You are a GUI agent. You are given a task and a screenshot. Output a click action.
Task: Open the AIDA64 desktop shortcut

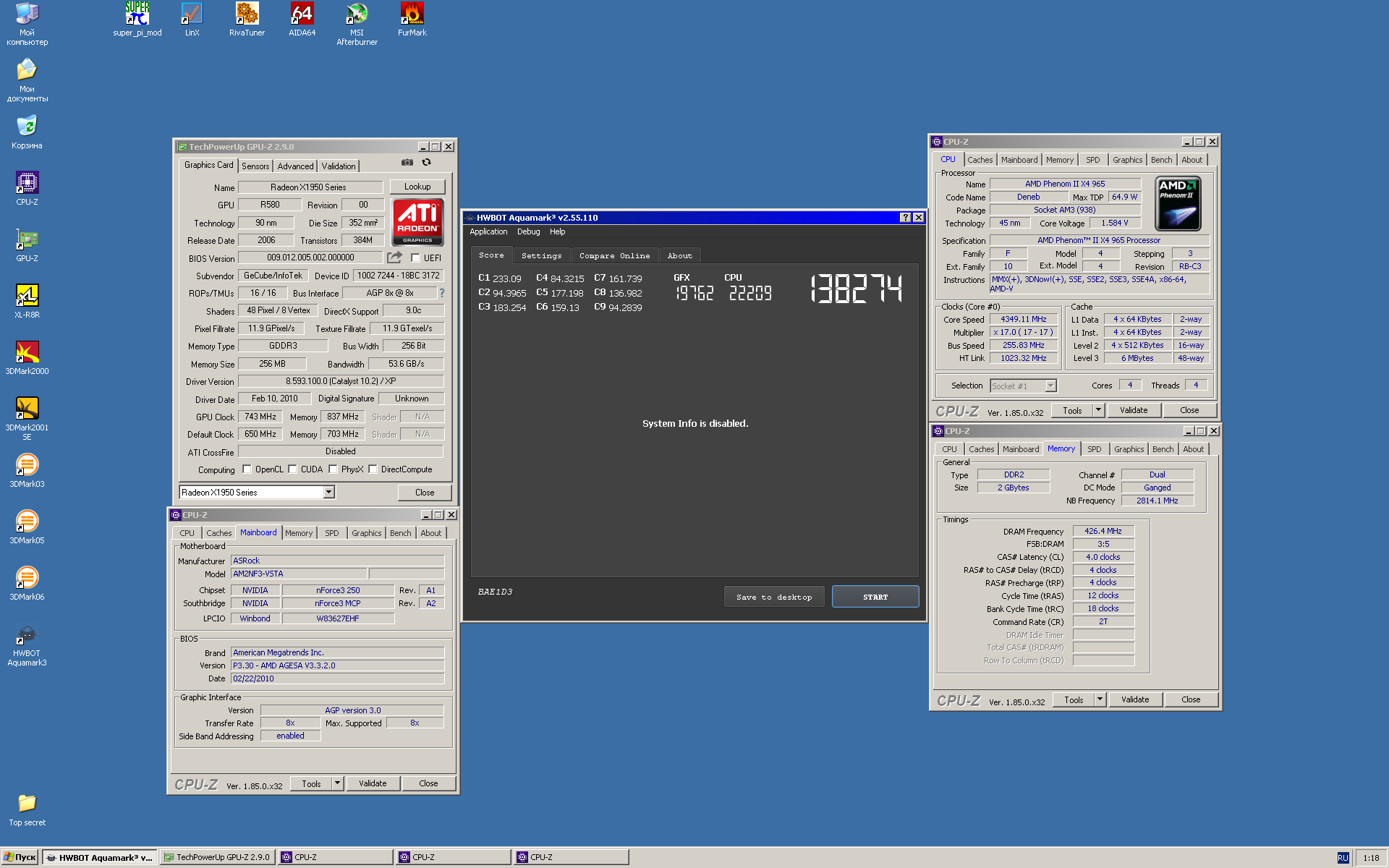click(302, 20)
